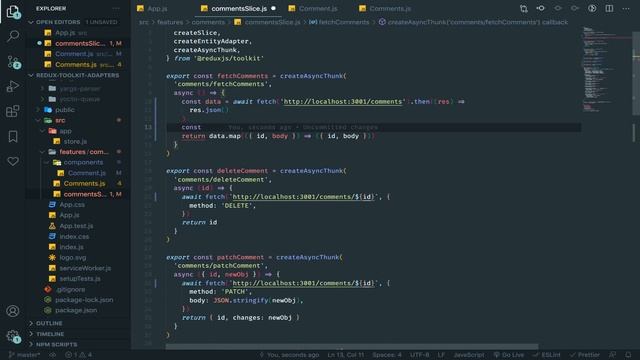Split the editor to the right
The height and width of the screenshot is (360, 640).
[609, 8]
